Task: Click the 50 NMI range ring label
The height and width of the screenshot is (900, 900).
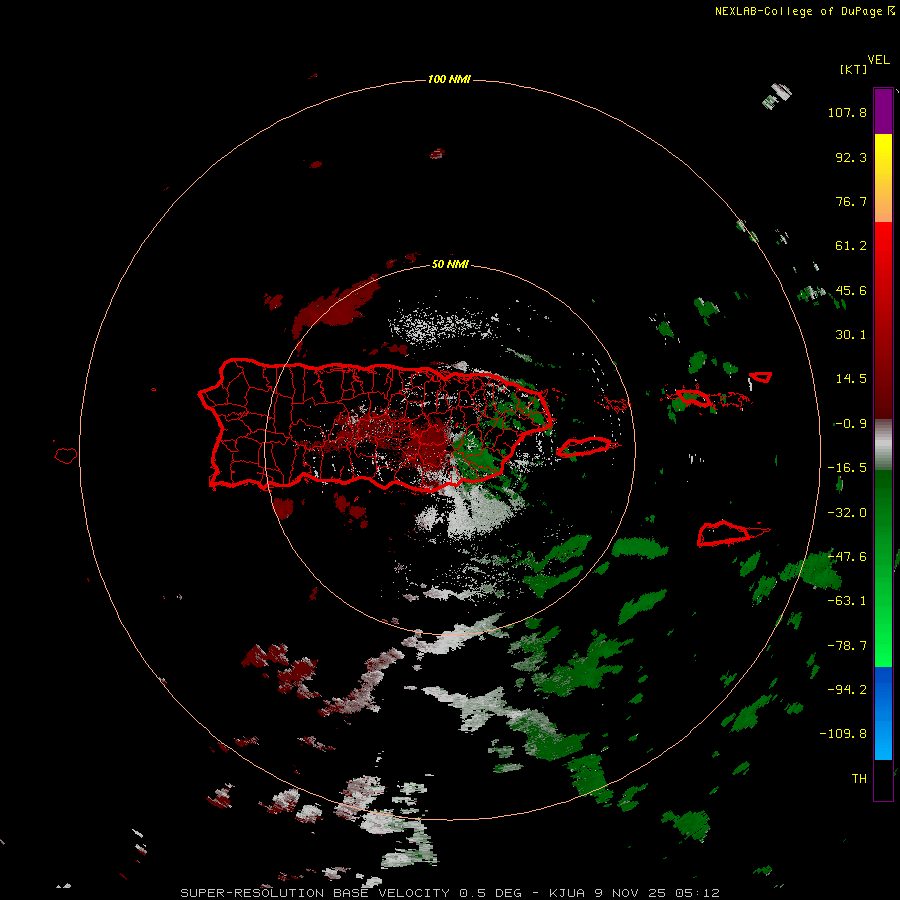Action: tap(450, 264)
